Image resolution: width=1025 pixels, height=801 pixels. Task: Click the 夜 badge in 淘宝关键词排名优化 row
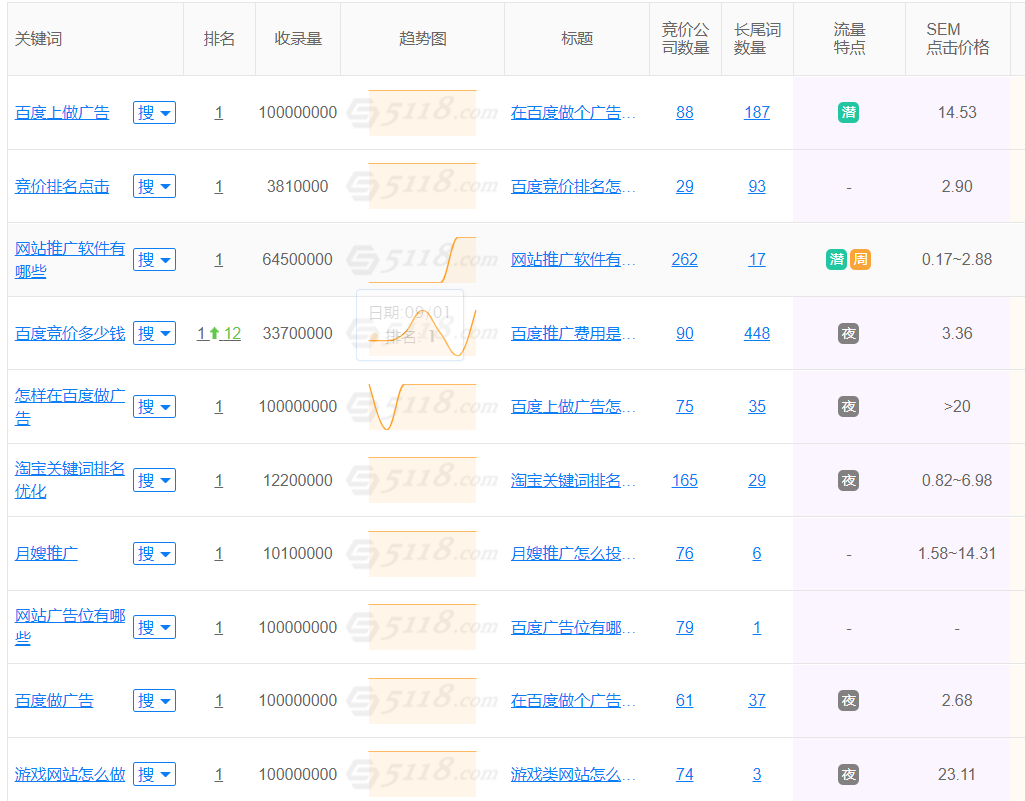pos(848,481)
